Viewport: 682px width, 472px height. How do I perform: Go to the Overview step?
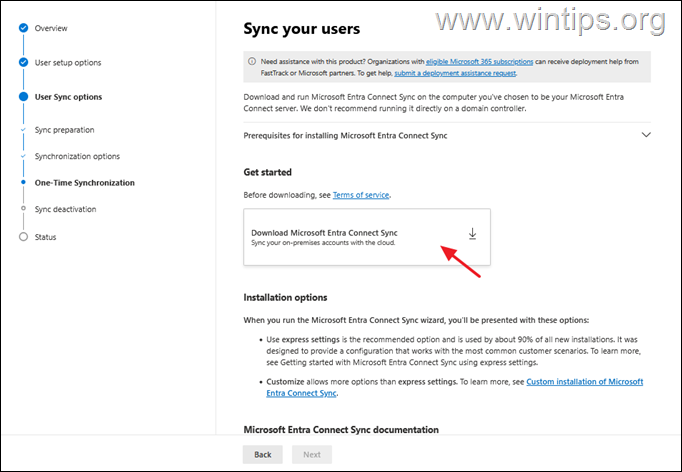pos(51,28)
